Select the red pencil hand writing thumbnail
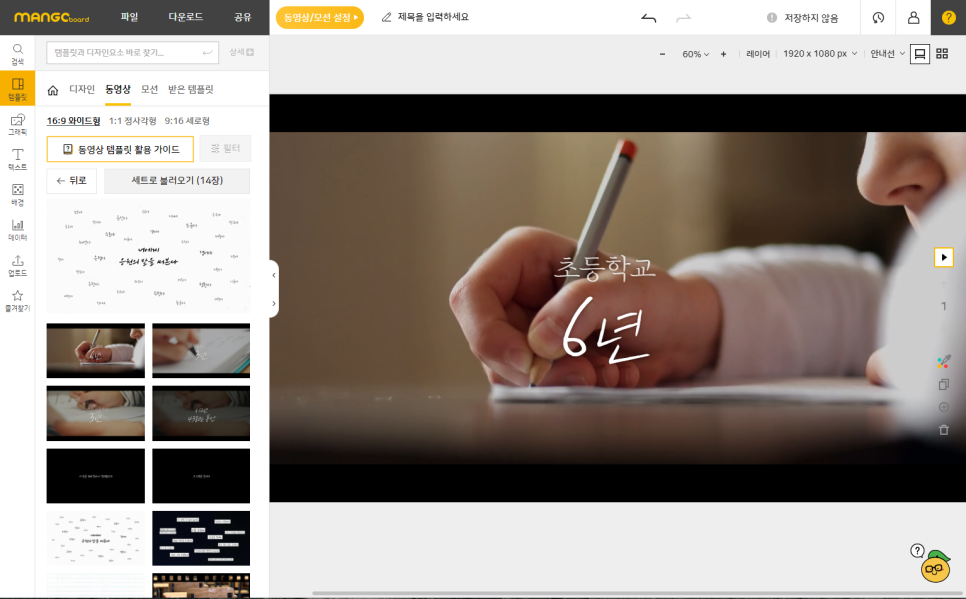Screen dimensions: 966x599 tap(95, 351)
